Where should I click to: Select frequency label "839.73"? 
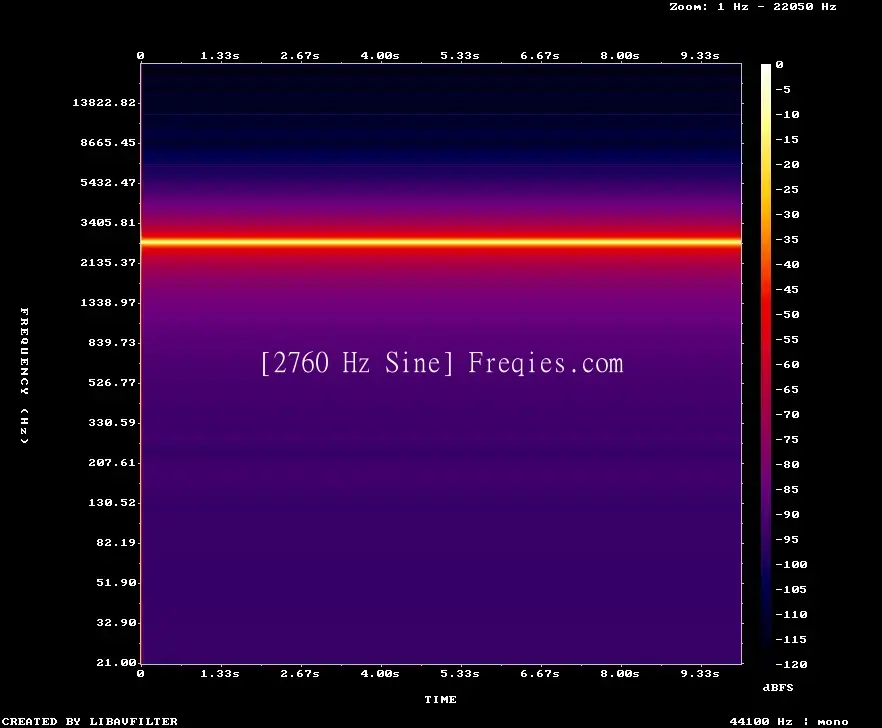coord(112,342)
